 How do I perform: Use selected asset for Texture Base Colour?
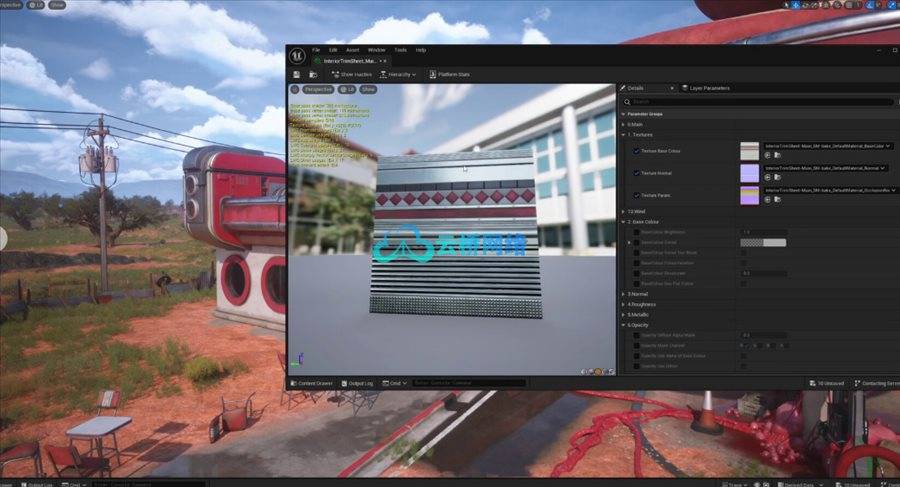(768, 155)
